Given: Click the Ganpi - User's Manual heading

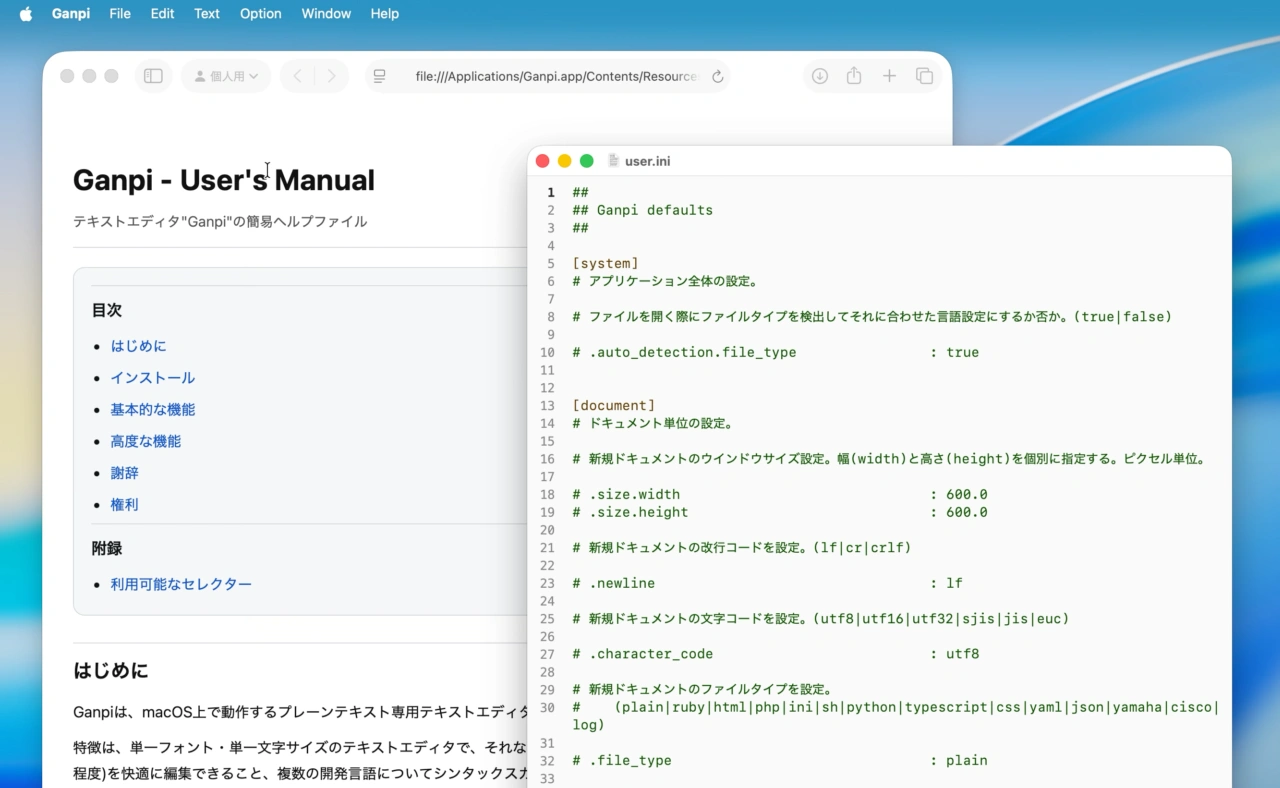Looking at the screenshot, I should (x=224, y=180).
